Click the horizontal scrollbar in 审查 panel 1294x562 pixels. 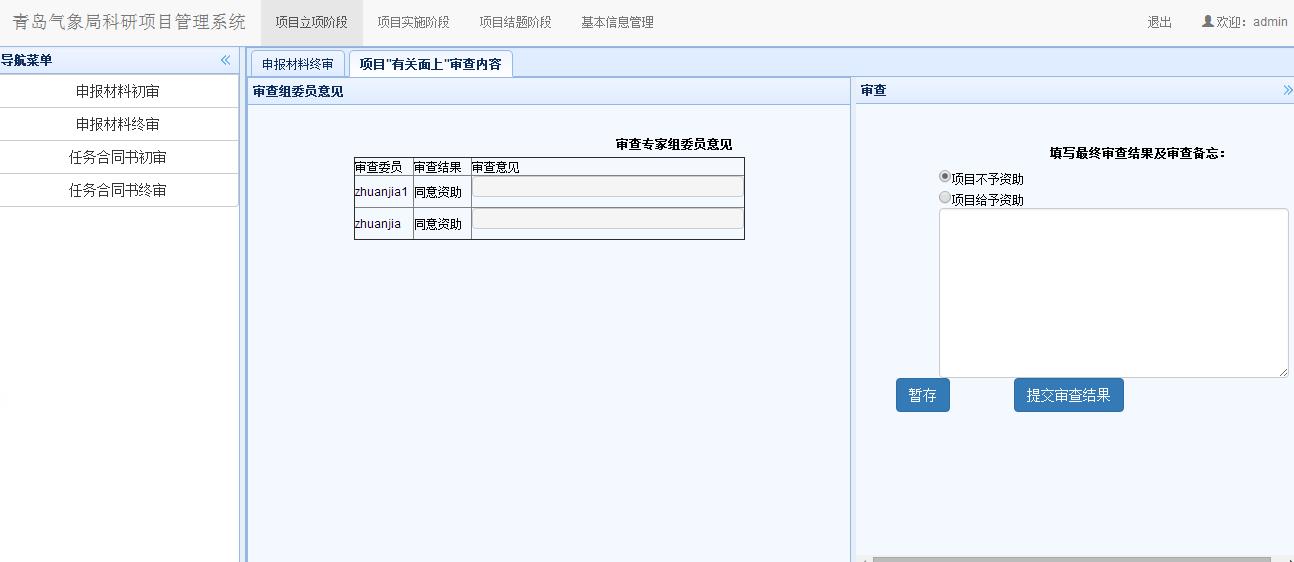point(1071,559)
